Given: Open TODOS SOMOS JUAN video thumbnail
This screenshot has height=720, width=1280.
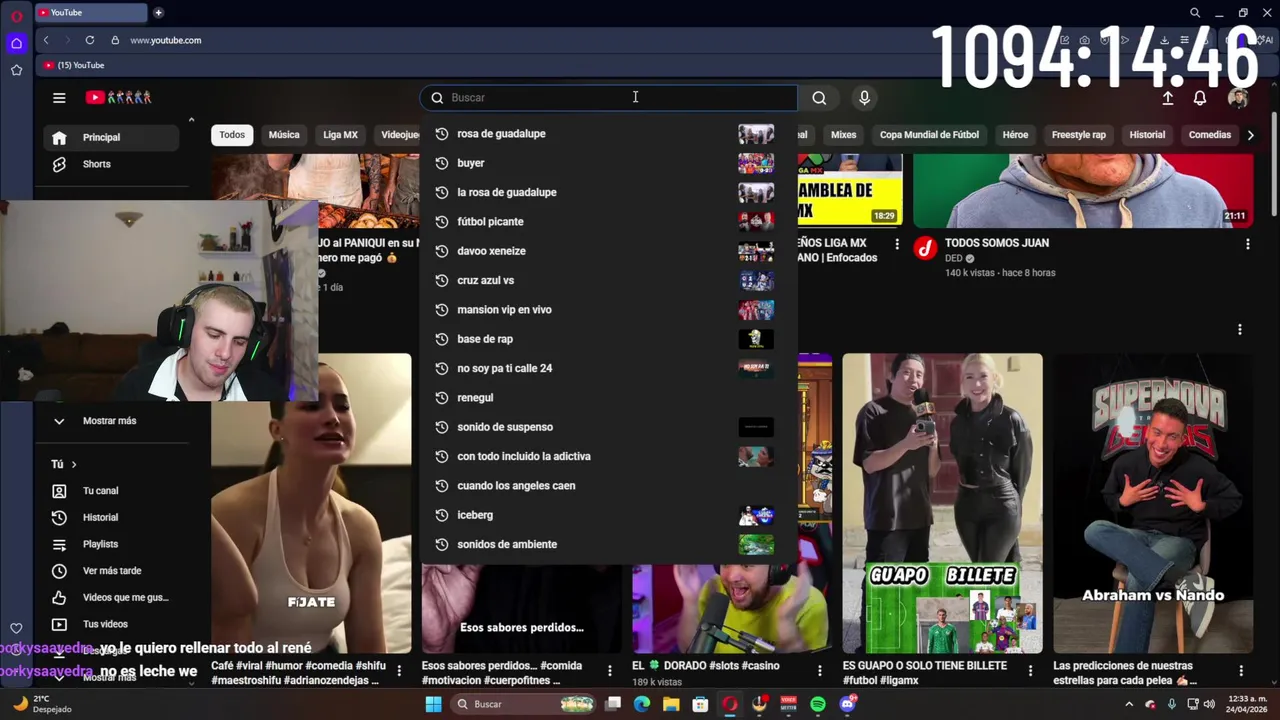Looking at the screenshot, I should [1083, 191].
